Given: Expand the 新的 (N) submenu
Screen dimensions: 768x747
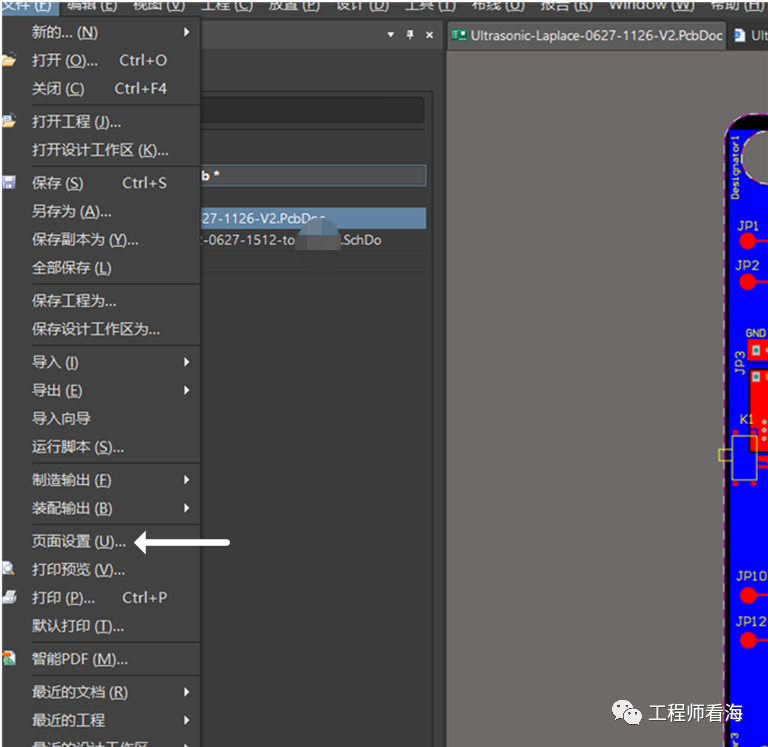Looking at the screenshot, I should coord(186,32).
